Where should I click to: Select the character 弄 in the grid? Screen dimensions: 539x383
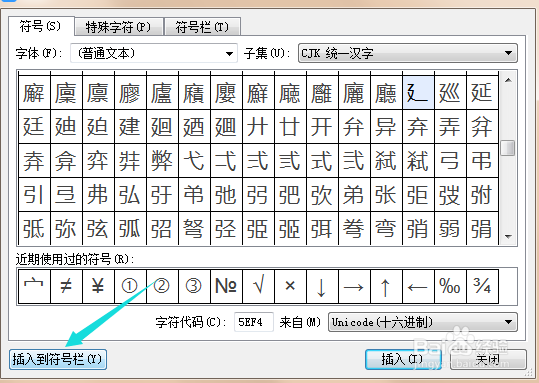coord(450,127)
